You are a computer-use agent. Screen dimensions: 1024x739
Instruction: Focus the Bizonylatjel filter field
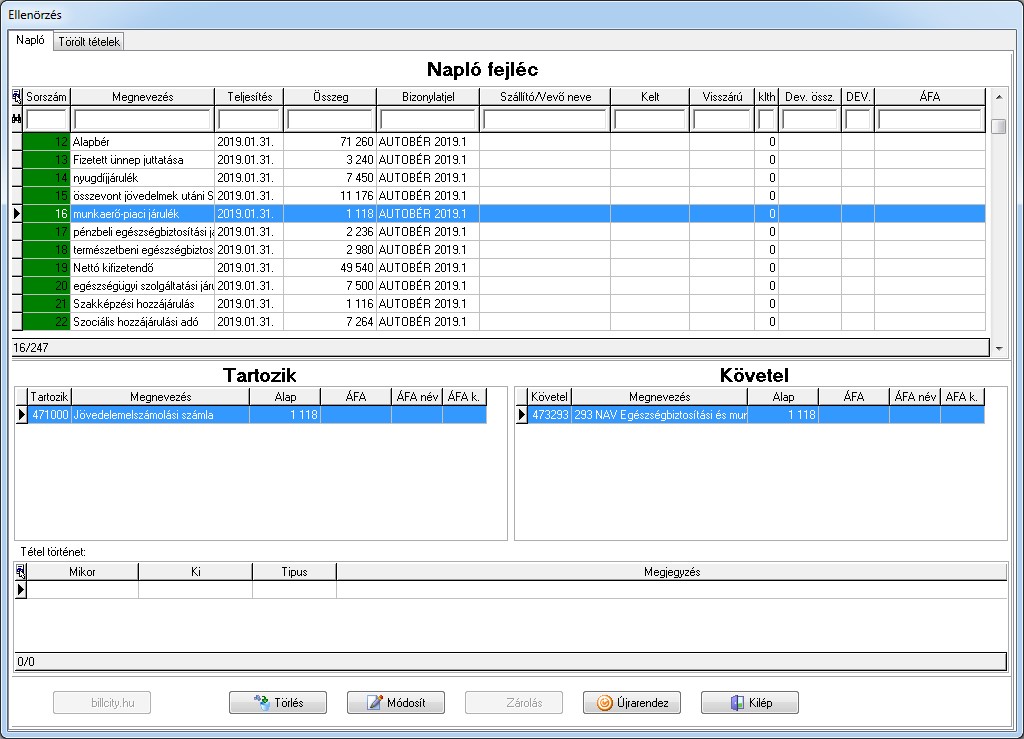point(428,119)
